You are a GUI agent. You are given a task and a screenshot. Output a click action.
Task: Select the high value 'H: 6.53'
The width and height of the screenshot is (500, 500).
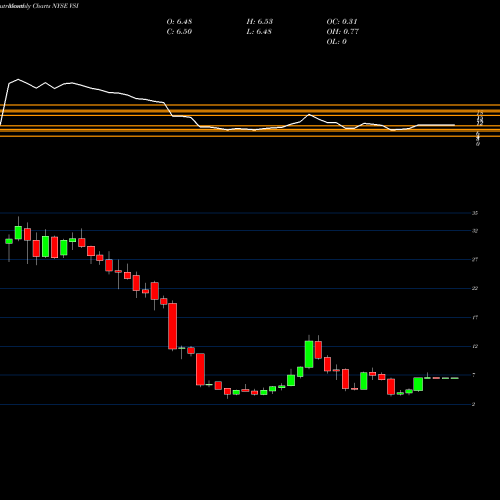pyautogui.click(x=260, y=22)
